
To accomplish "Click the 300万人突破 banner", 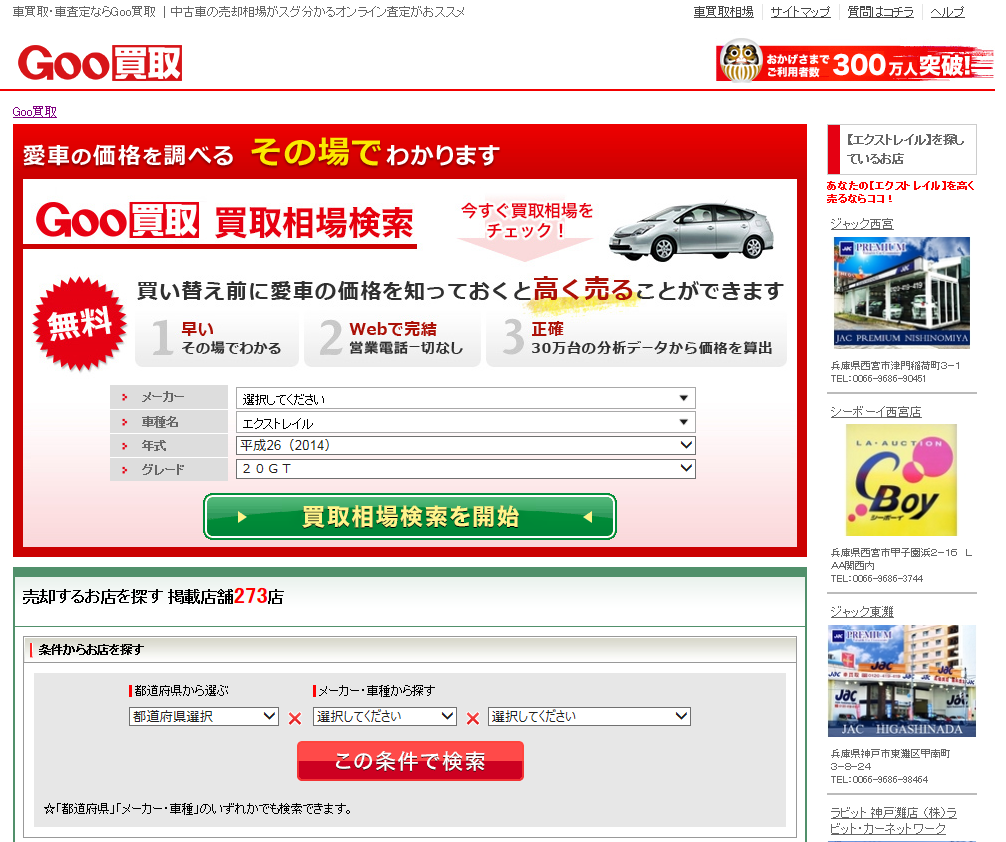I will click(854, 63).
